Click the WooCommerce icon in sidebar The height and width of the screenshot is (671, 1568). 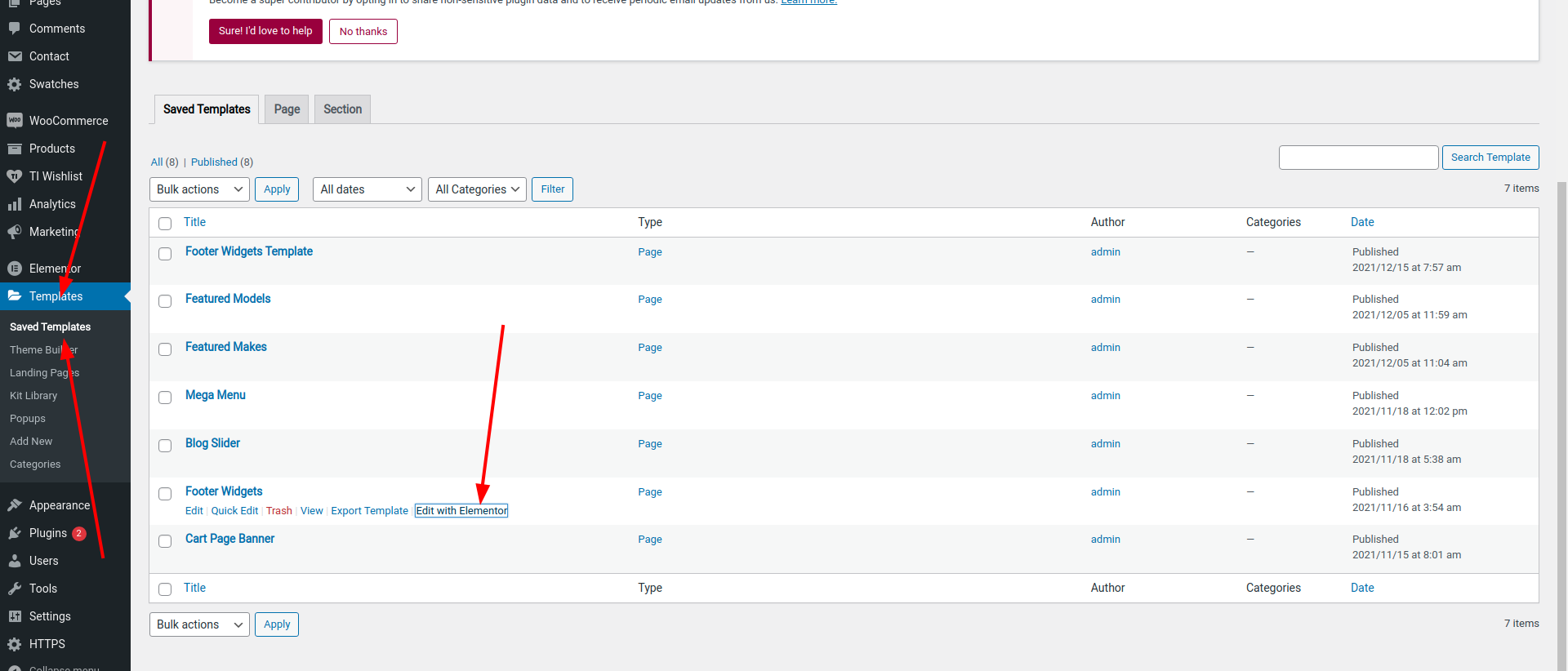click(15, 121)
